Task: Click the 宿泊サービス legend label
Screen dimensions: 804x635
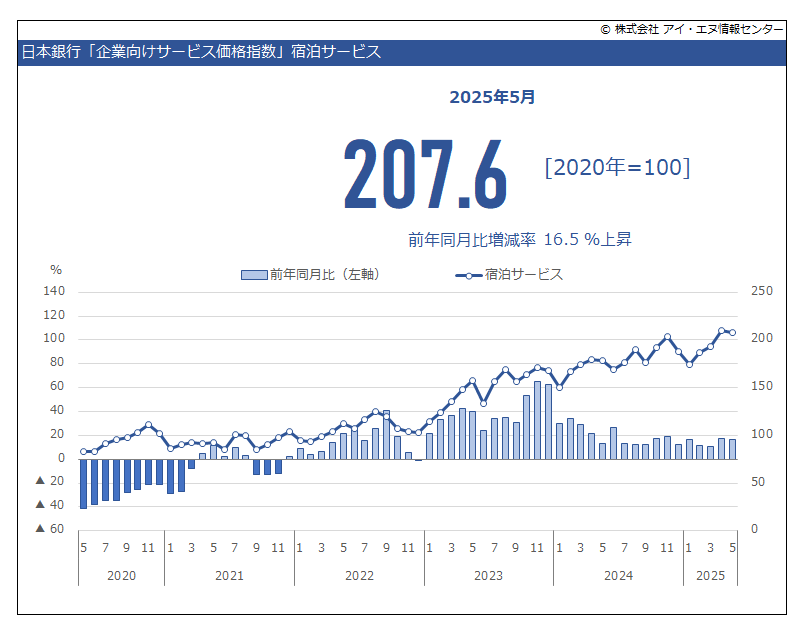Action: click(524, 275)
